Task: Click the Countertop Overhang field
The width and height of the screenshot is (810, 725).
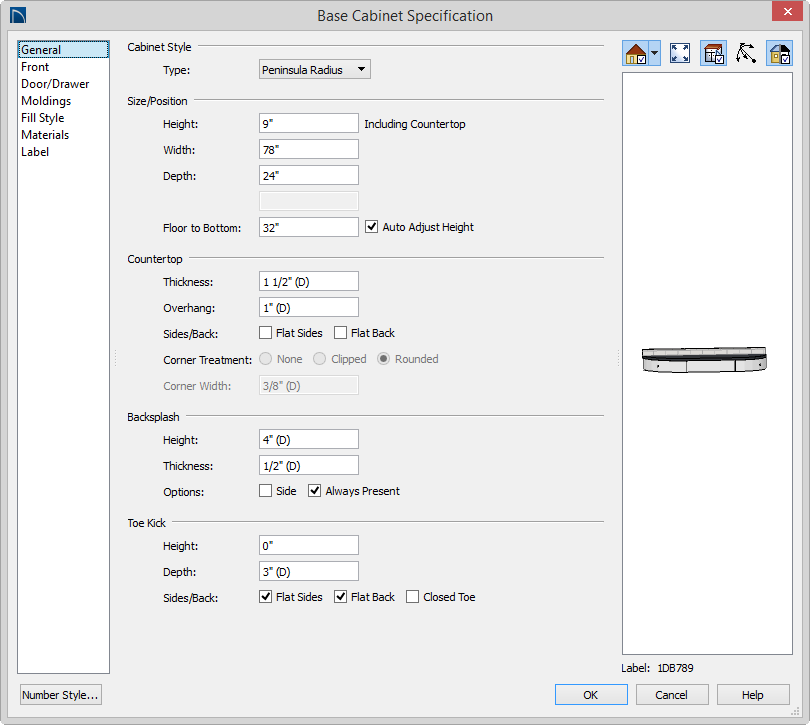Action: coord(308,307)
